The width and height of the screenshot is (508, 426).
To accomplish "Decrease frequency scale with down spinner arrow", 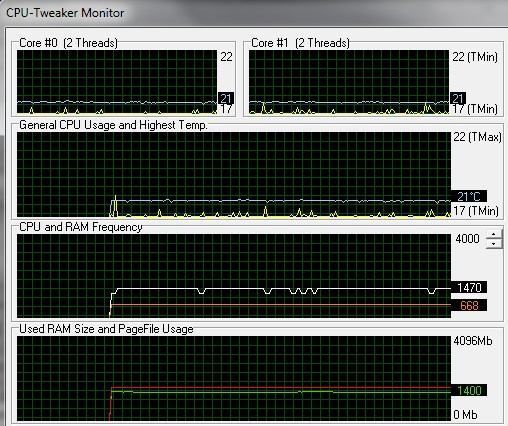I will coord(494,244).
